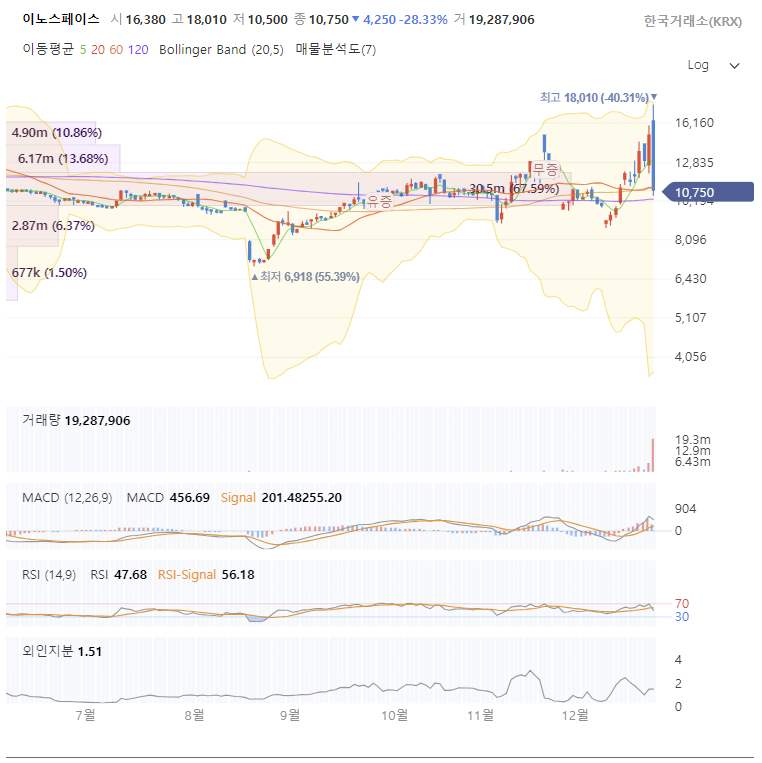Click the MACD Signal value label
762x763 pixels.
tap(238, 498)
